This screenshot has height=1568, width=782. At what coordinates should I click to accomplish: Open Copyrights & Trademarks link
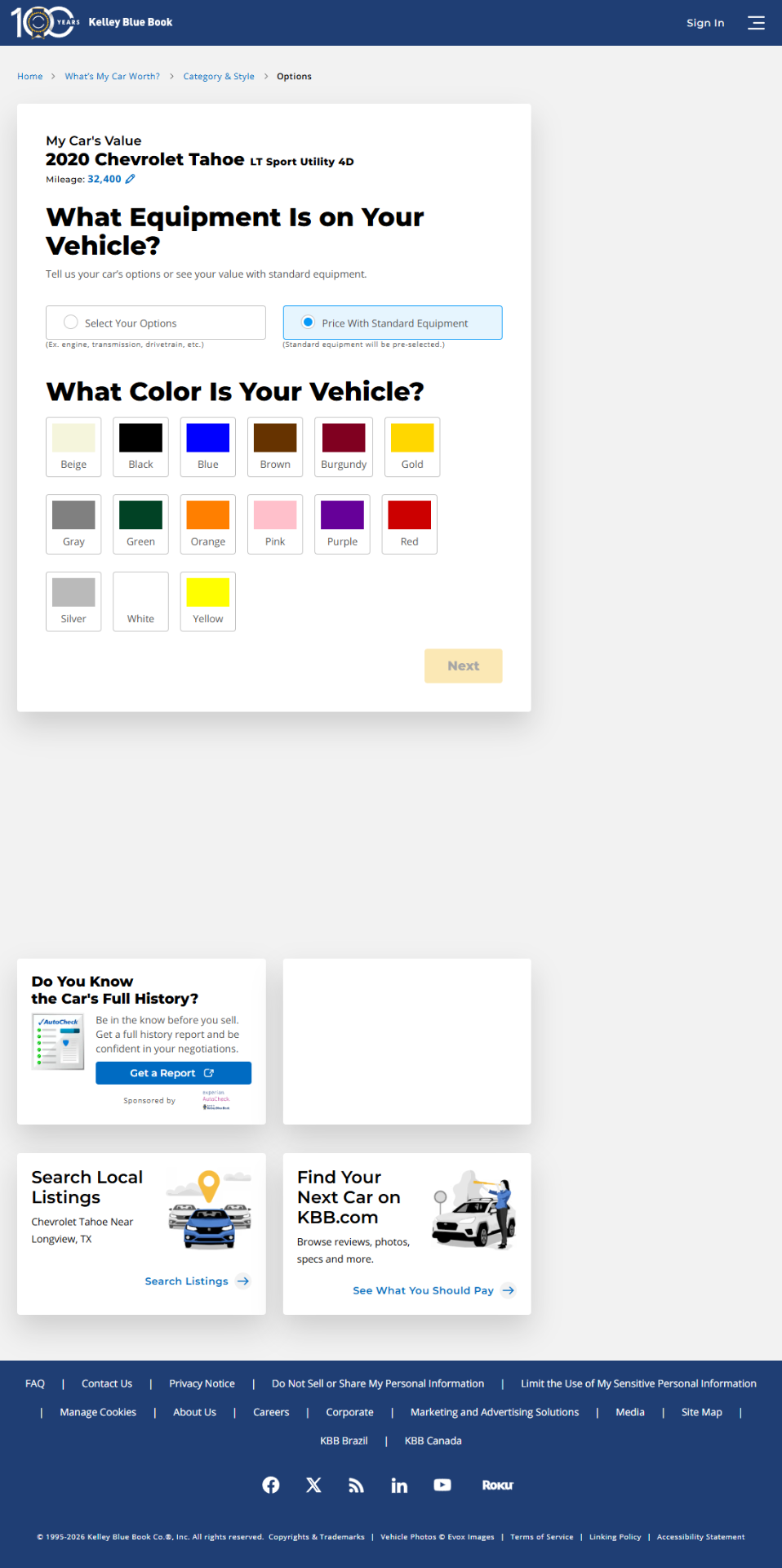pyautogui.click(x=317, y=1537)
